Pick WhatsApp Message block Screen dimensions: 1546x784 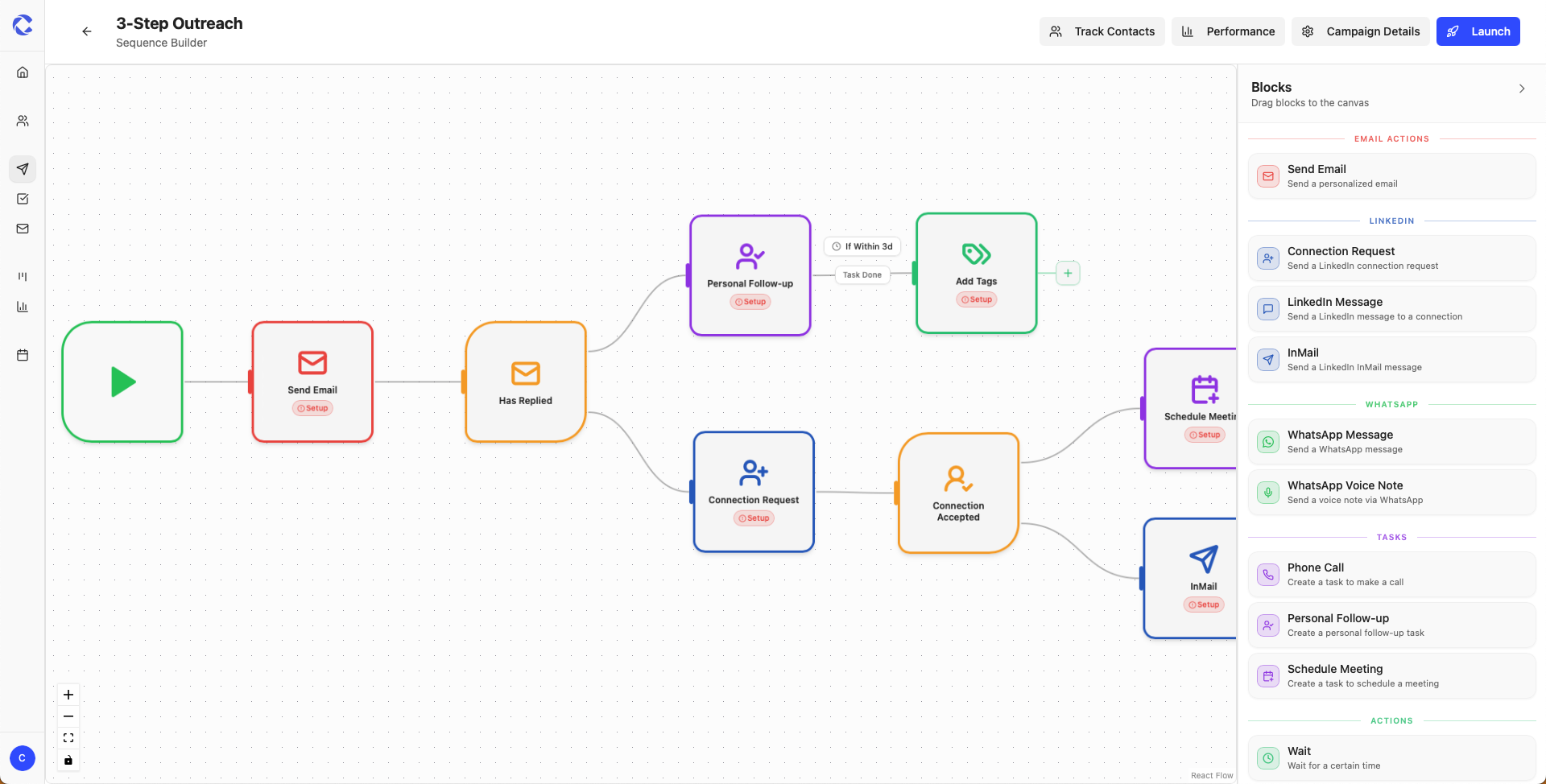pyautogui.click(x=1391, y=441)
